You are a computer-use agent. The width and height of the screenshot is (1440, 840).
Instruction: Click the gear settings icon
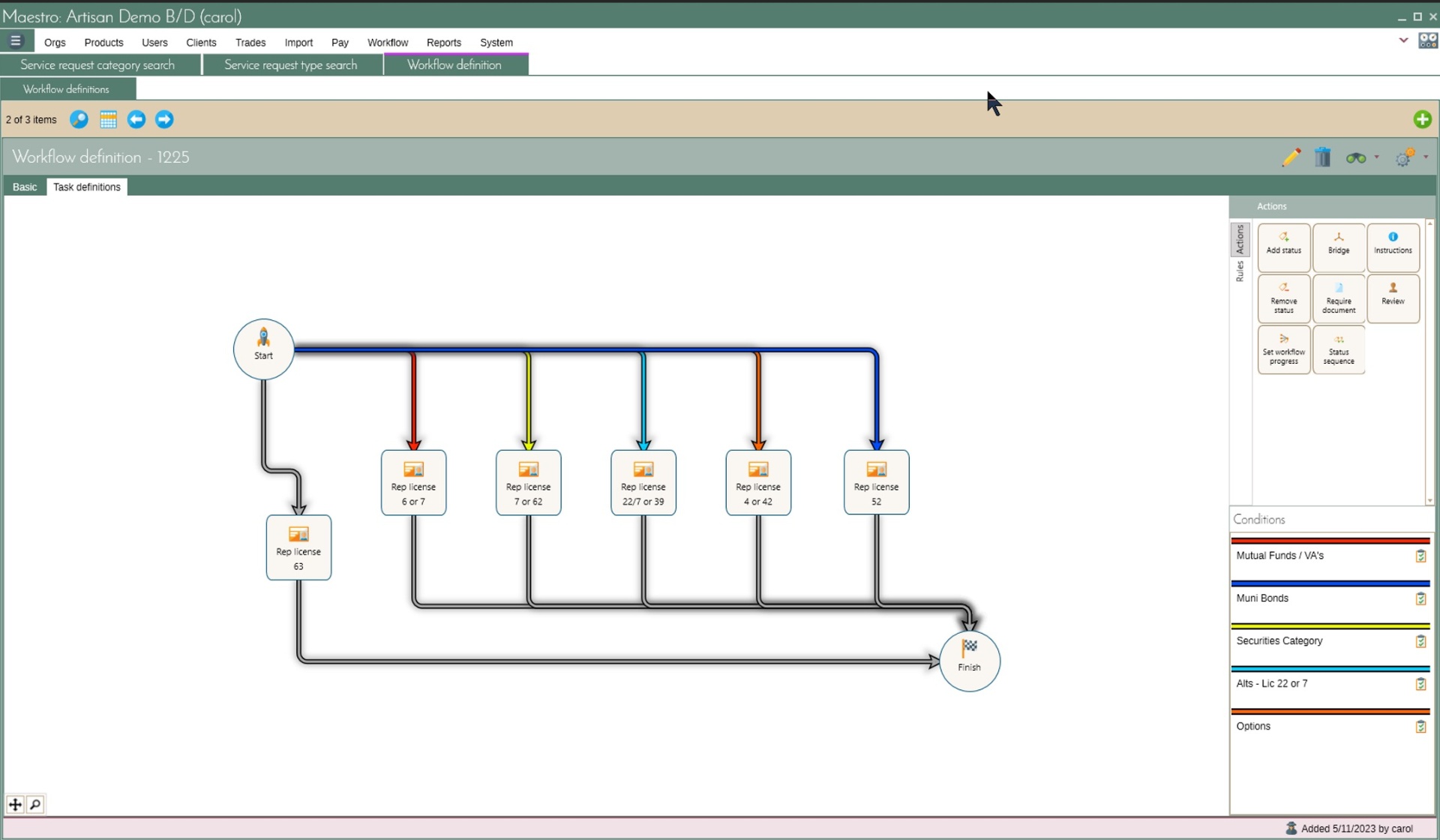point(1404,157)
